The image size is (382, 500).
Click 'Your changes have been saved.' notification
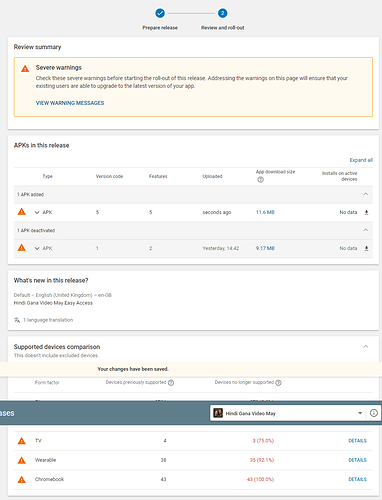(x=133, y=369)
